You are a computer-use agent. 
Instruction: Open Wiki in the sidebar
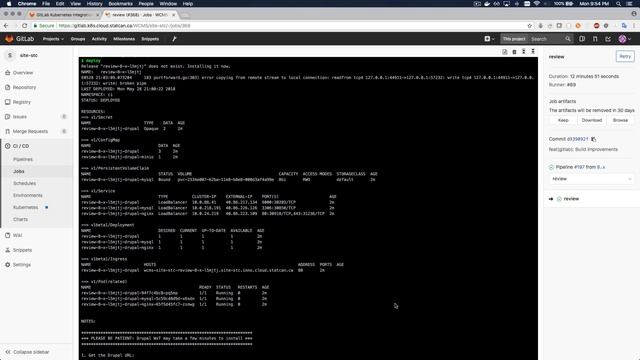[x=18, y=236]
